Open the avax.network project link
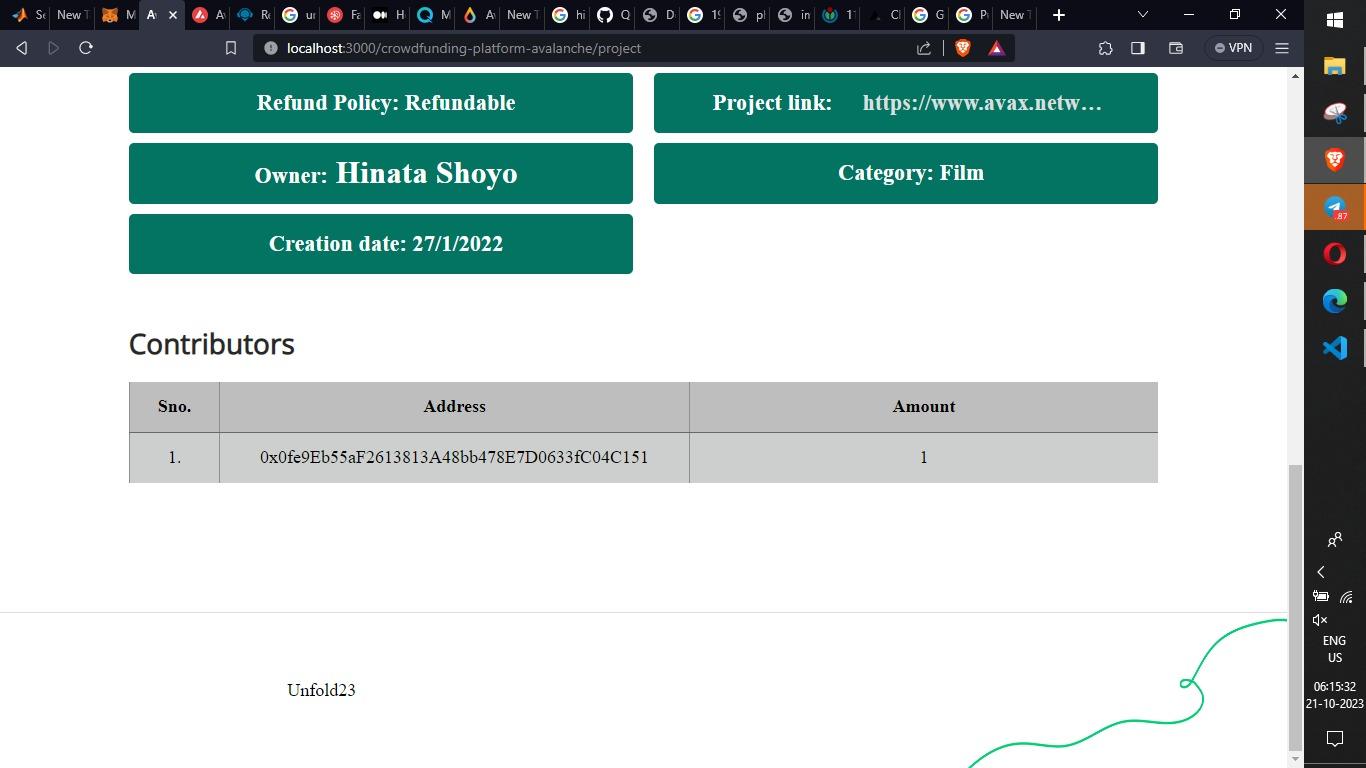This screenshot has height=768, width=1366. coord(982,103)
